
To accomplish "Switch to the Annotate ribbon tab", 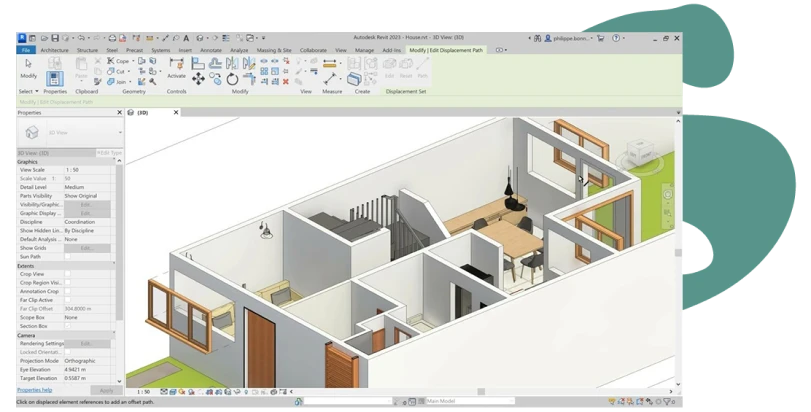I will [x=211, y=50].
